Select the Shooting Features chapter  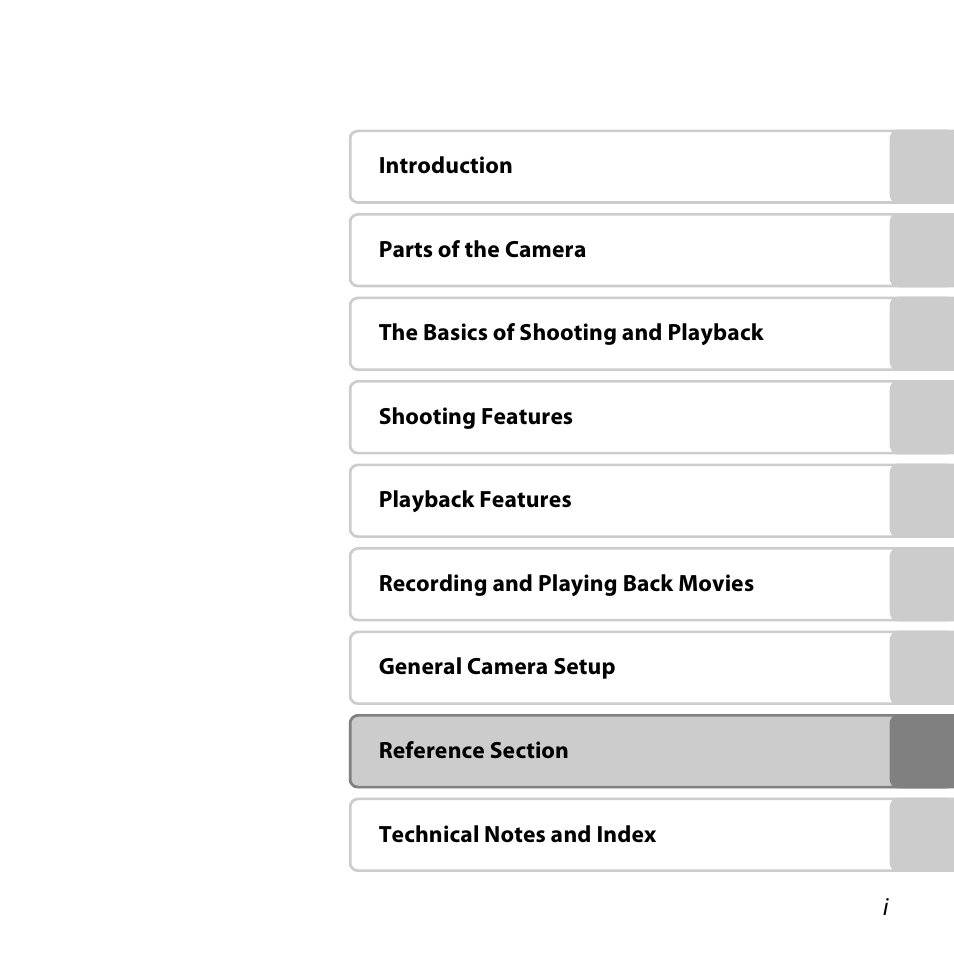point(619,417)
